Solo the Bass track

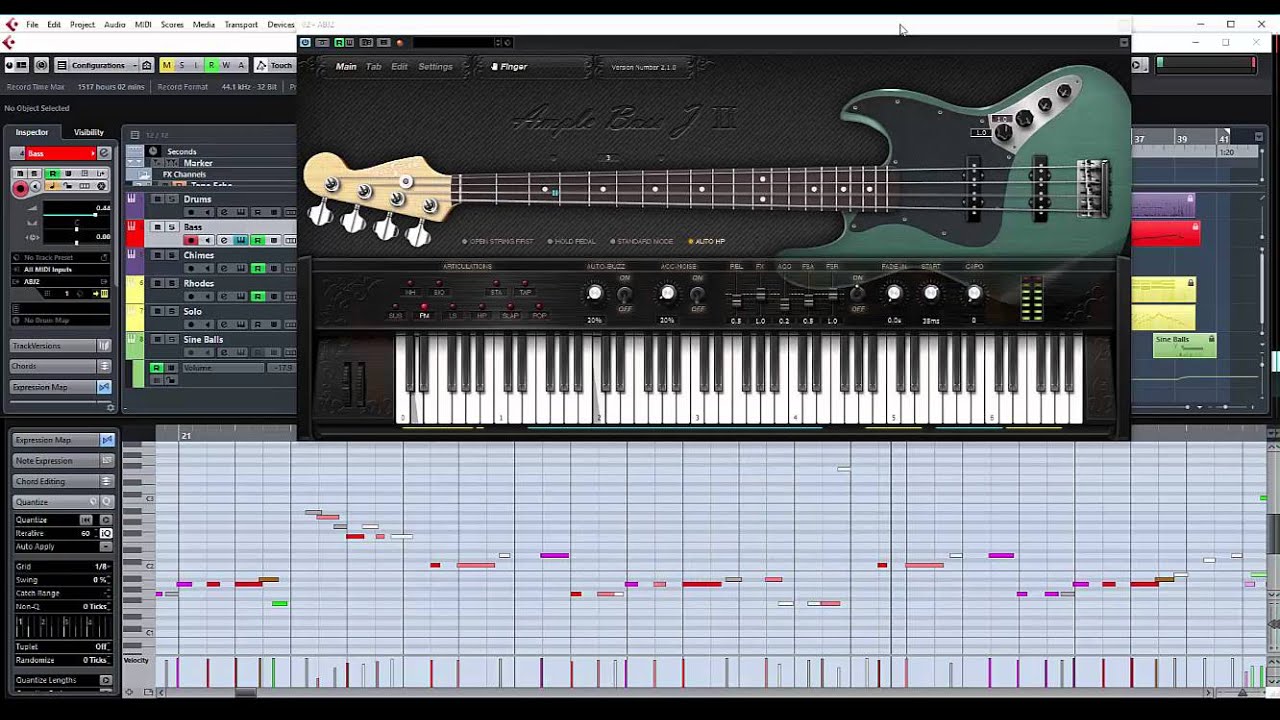coord(171,227)
